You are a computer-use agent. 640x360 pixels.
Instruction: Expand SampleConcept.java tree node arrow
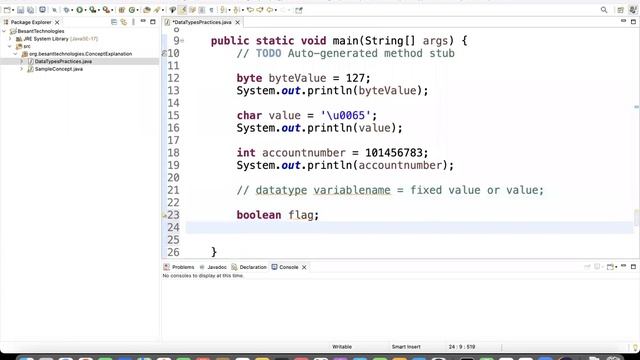pos(22,69)
